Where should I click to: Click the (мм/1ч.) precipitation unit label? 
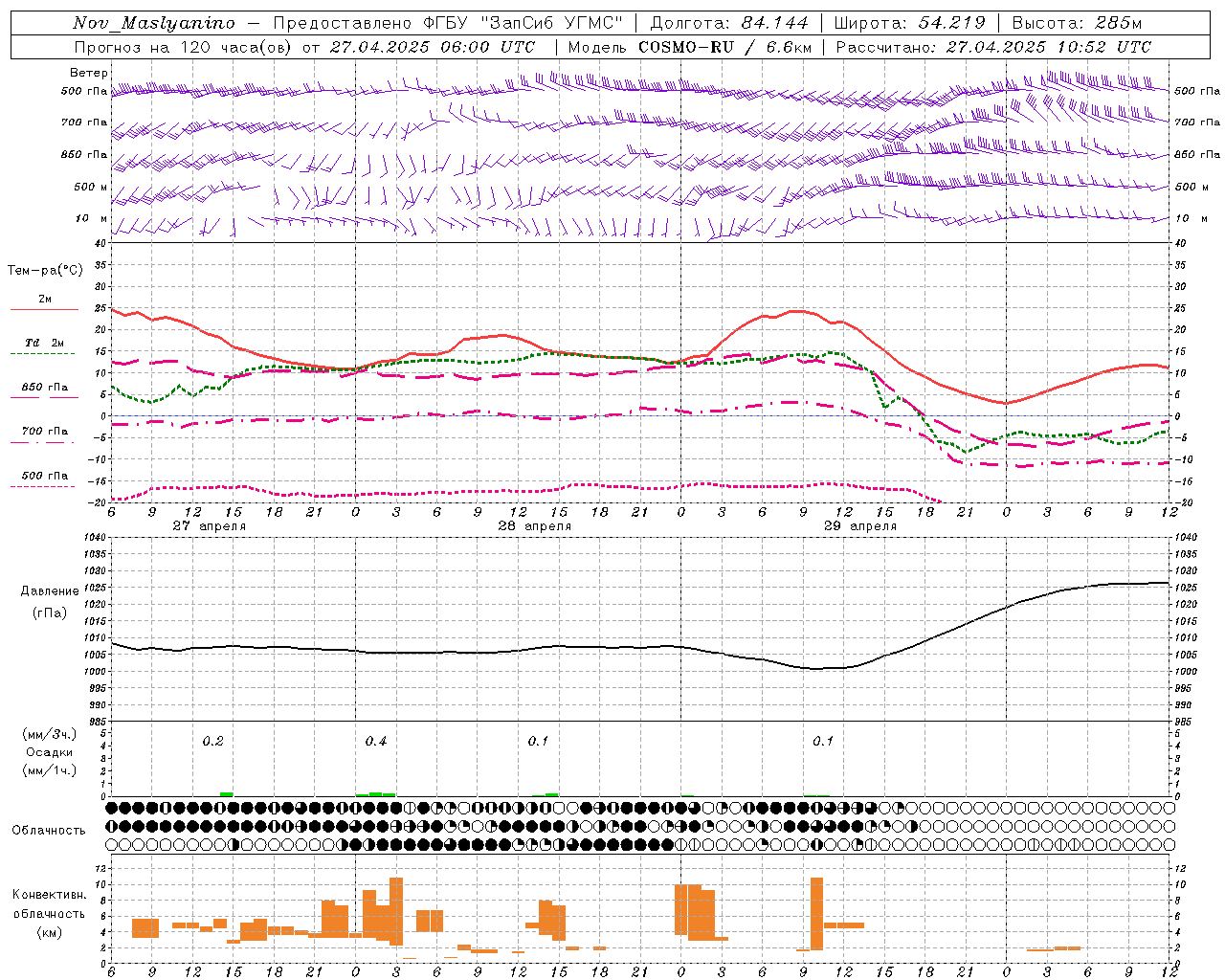[x=50, y=770]
